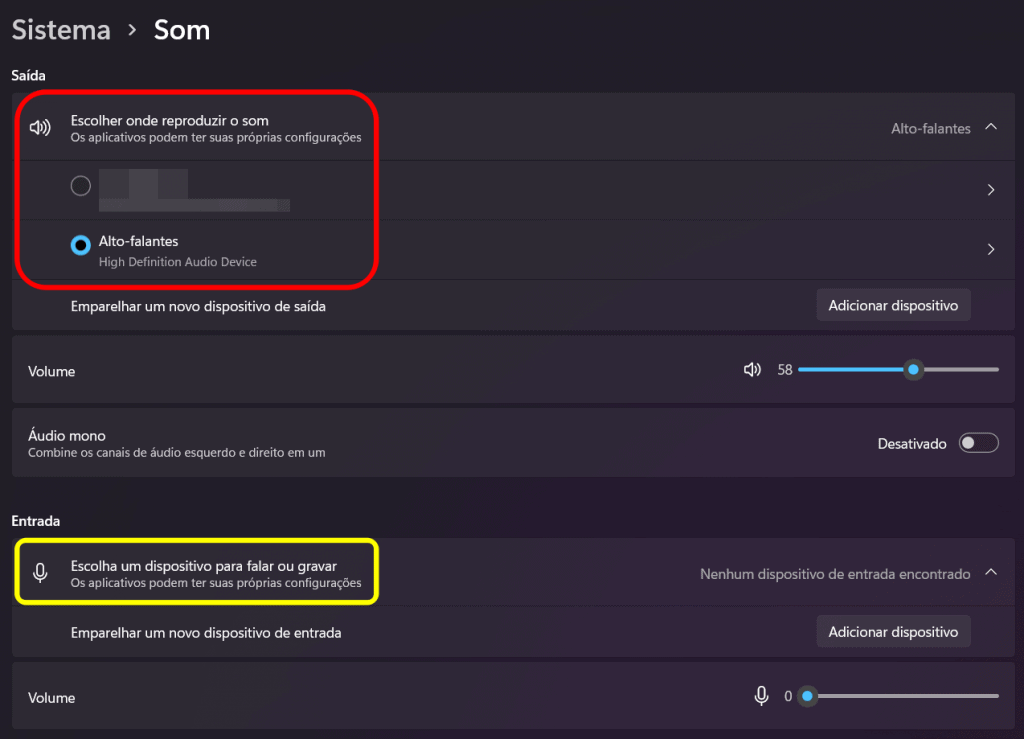
Task: Open properties arrow for Alto-falantes device
Action: click(991, 249)
